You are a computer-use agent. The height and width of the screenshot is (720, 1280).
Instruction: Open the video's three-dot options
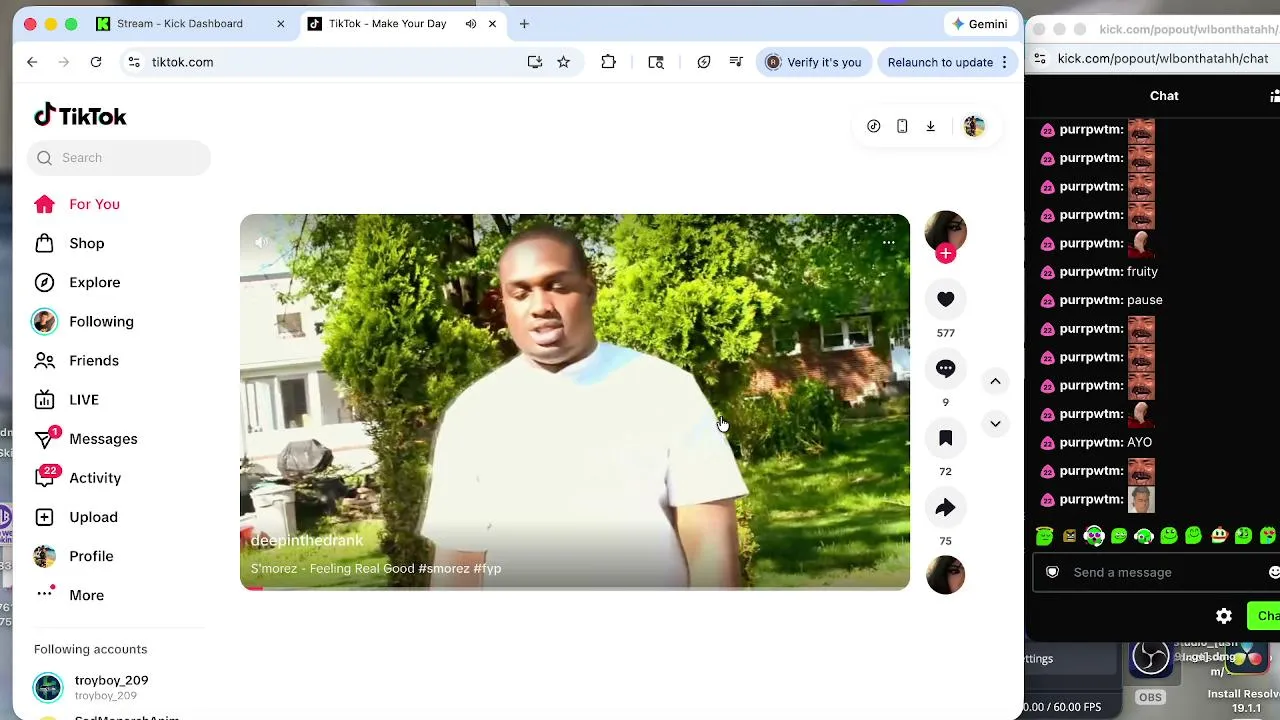coord(888,242)
